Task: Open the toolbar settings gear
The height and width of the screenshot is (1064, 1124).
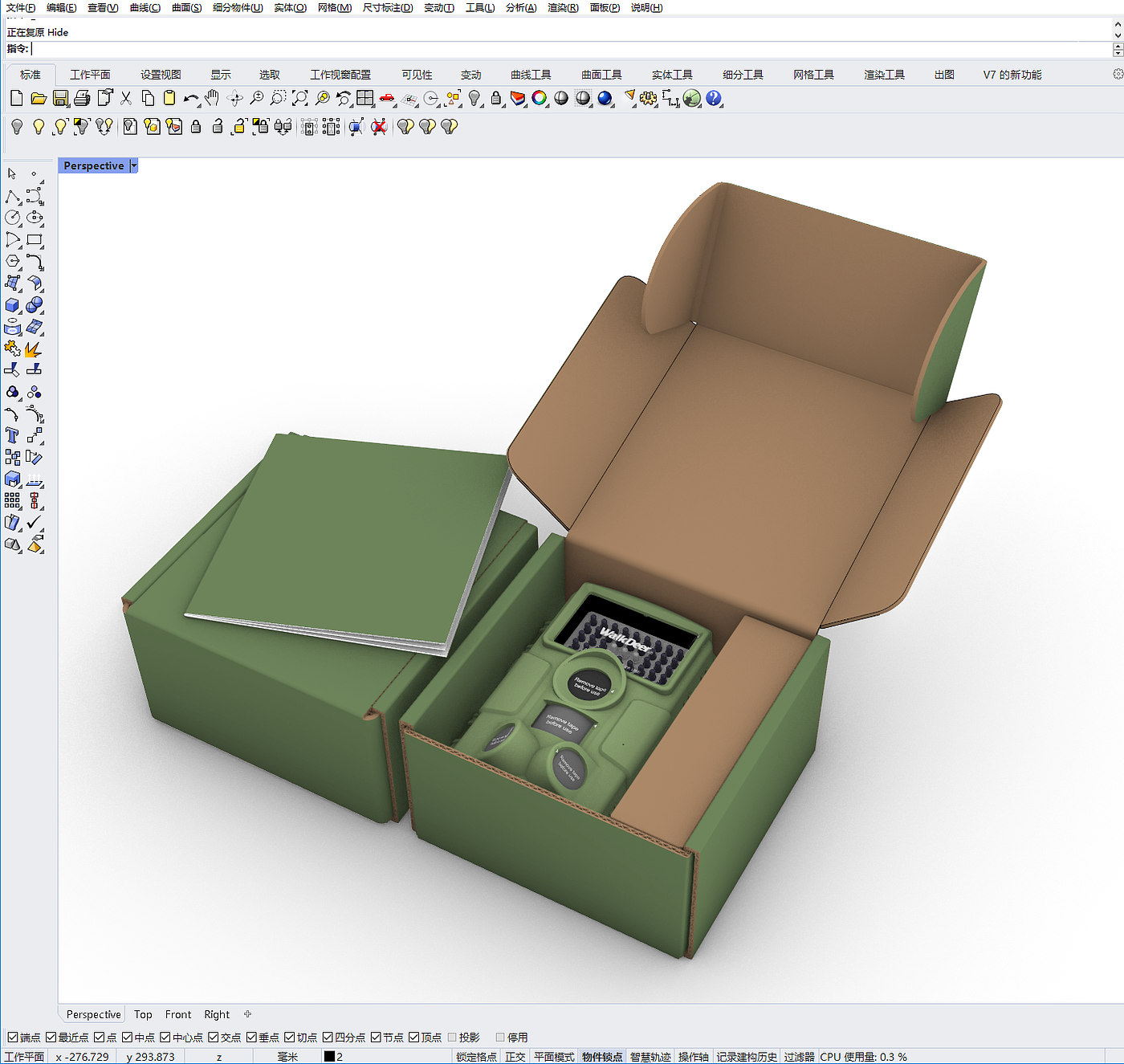Action: click(x=1118, y=74)
